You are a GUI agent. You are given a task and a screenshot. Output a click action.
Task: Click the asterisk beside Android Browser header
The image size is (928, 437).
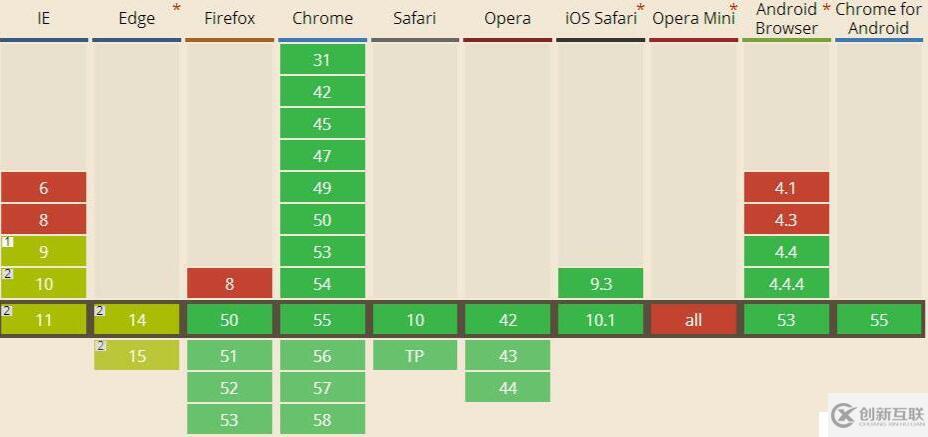(x=826, y=8)
